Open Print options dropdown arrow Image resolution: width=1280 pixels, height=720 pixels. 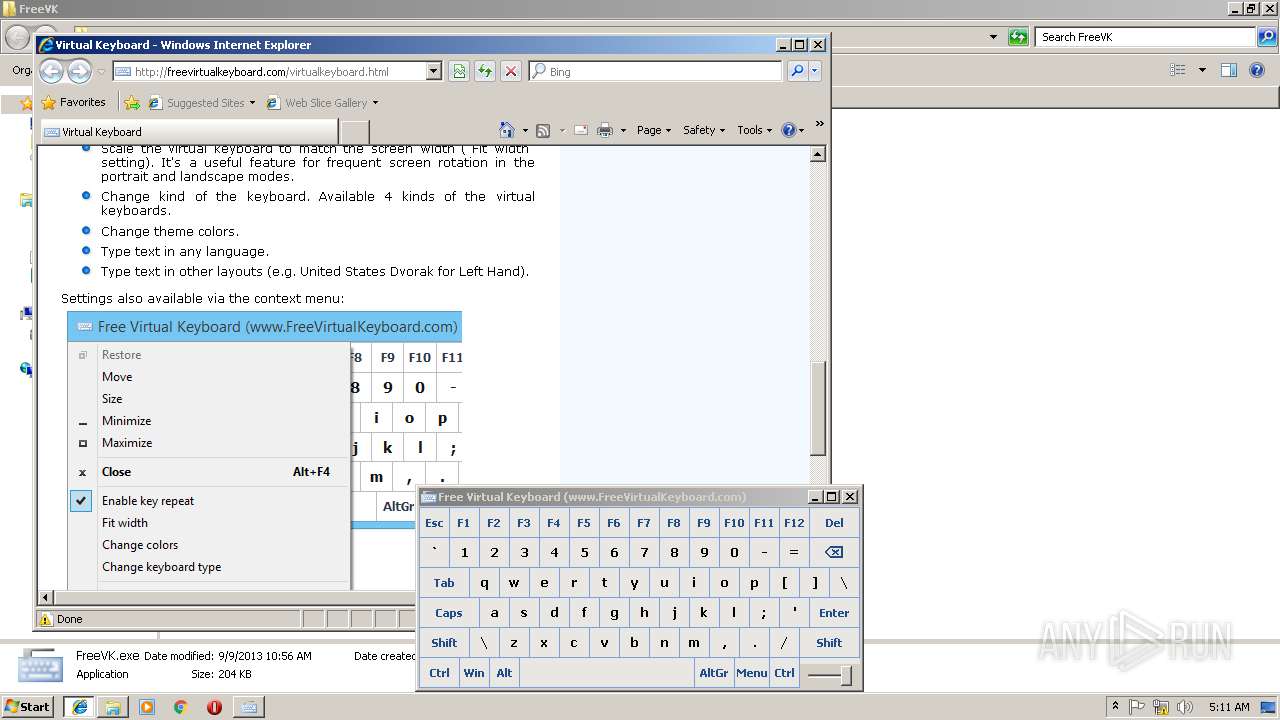point(623,130)
